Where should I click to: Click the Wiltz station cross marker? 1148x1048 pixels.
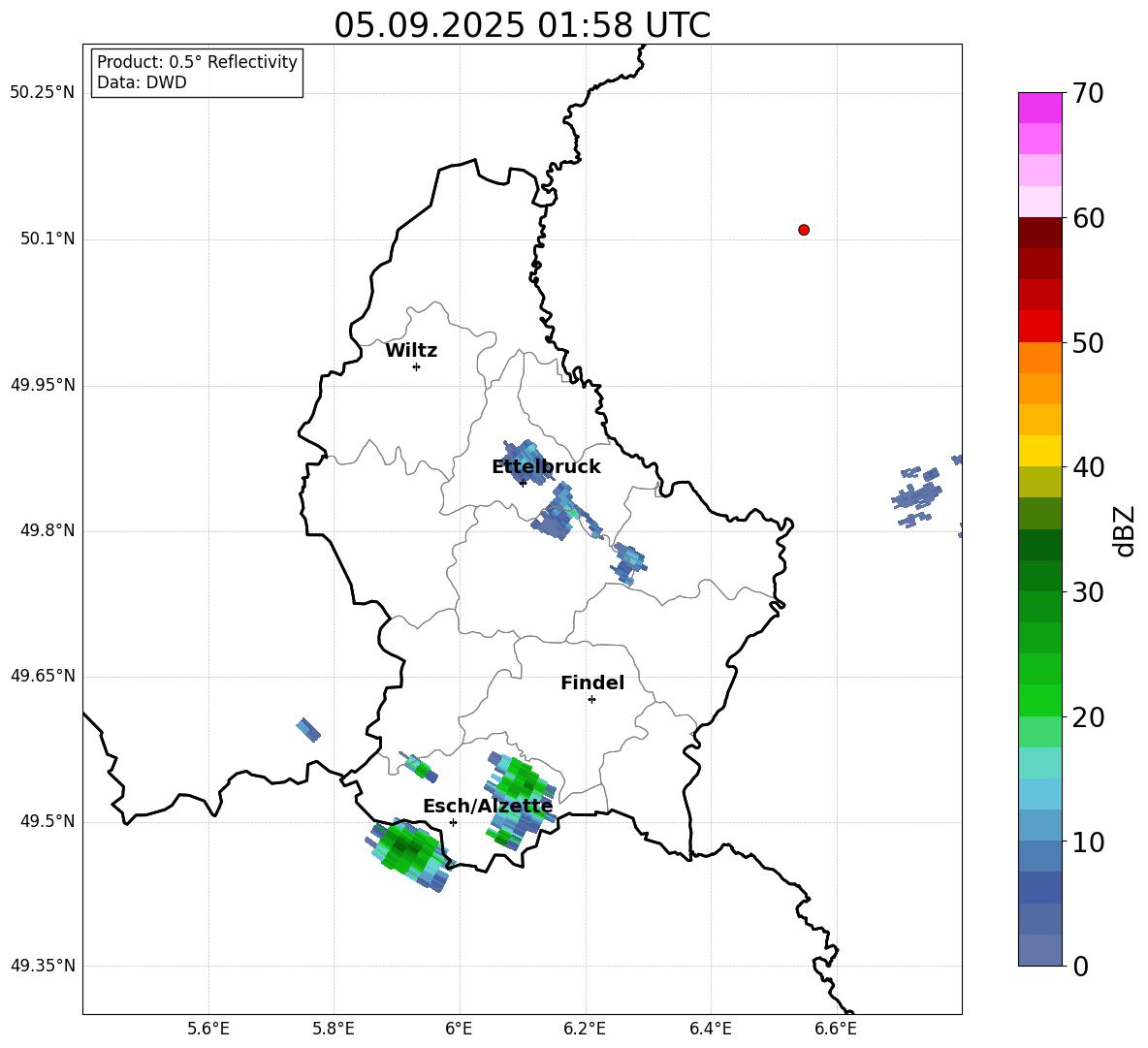[417, 366]
